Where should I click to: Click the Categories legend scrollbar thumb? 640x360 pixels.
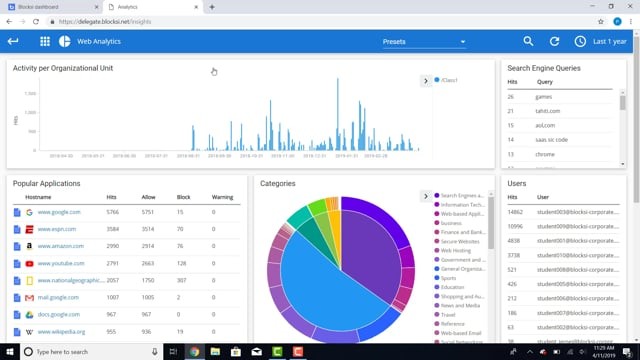491,223
